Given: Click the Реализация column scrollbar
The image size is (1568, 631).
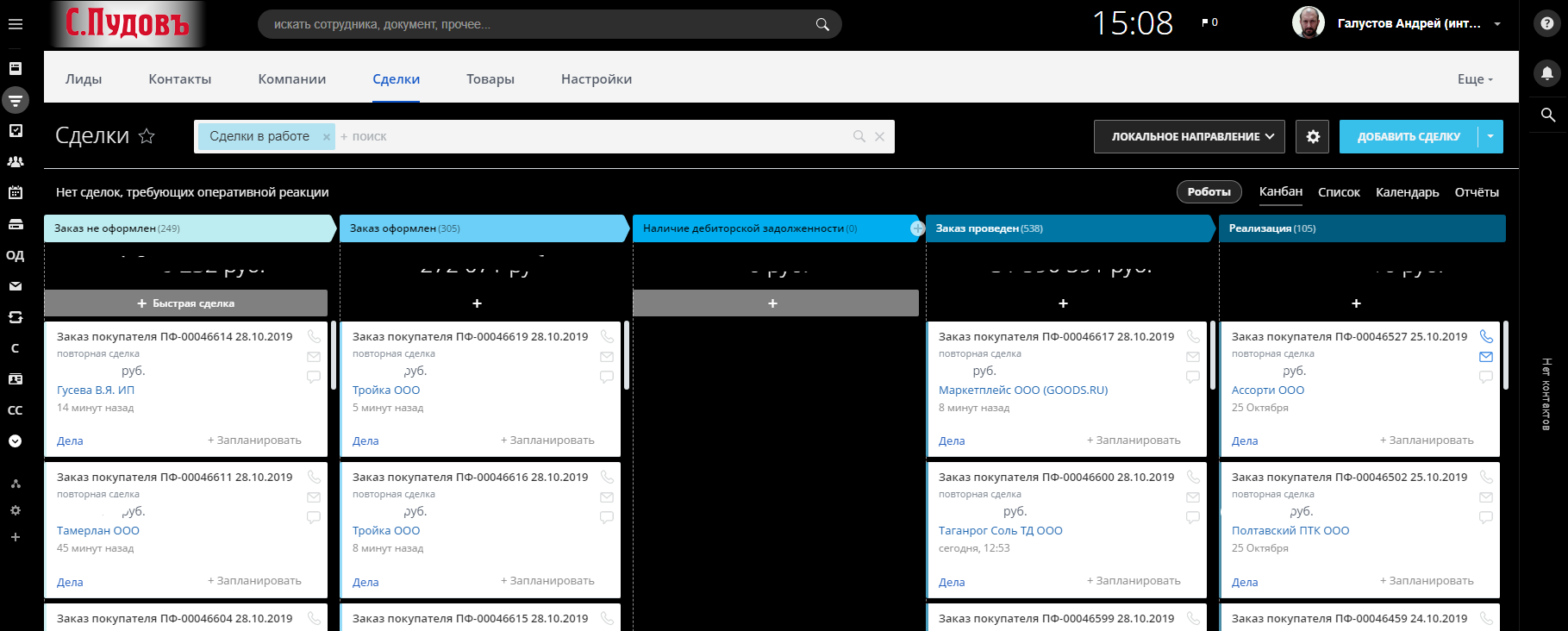Looking at the screenshot, I should (1505, 355).
